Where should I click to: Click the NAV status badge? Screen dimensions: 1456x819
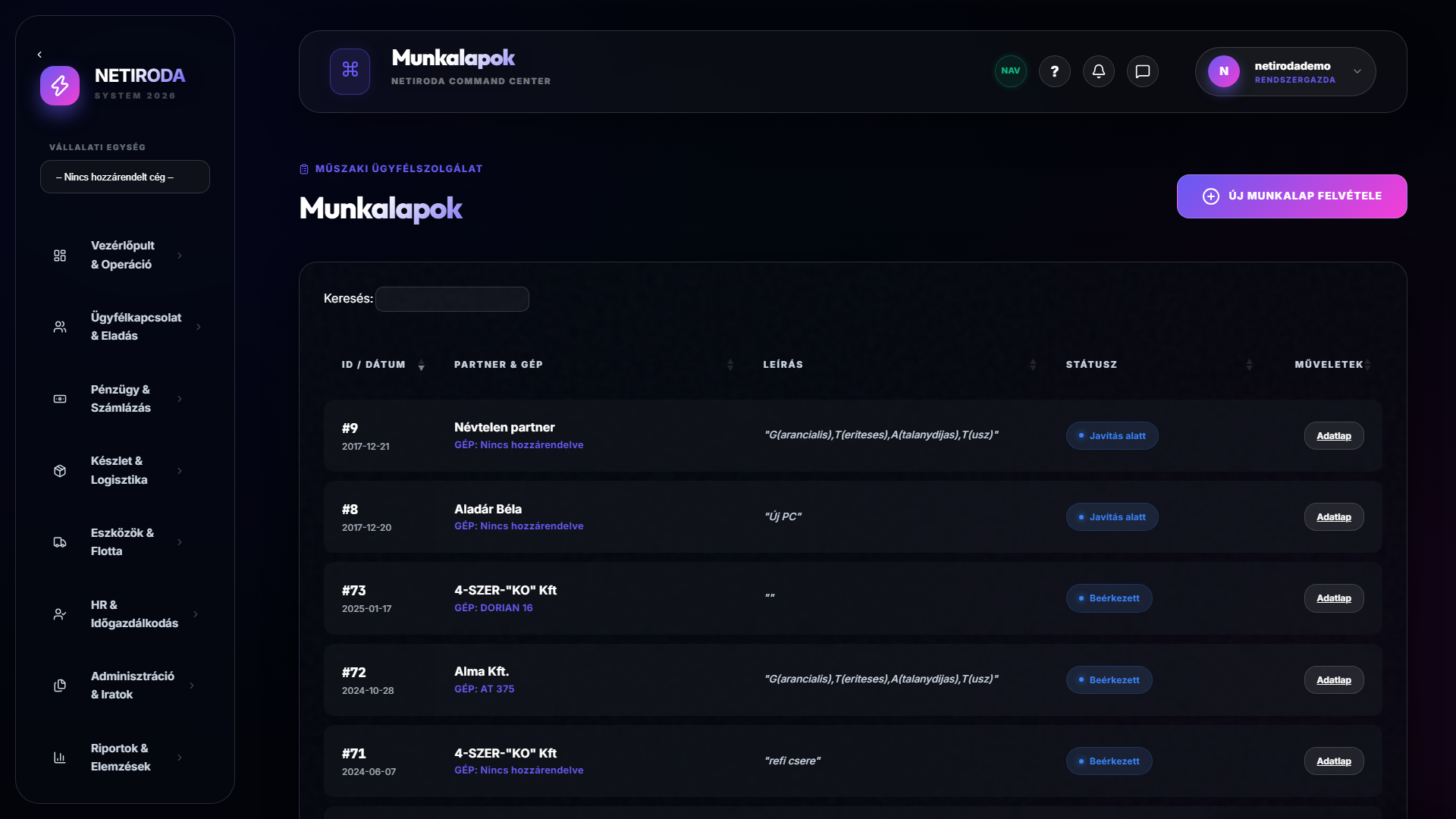(x=1010, y=71)
